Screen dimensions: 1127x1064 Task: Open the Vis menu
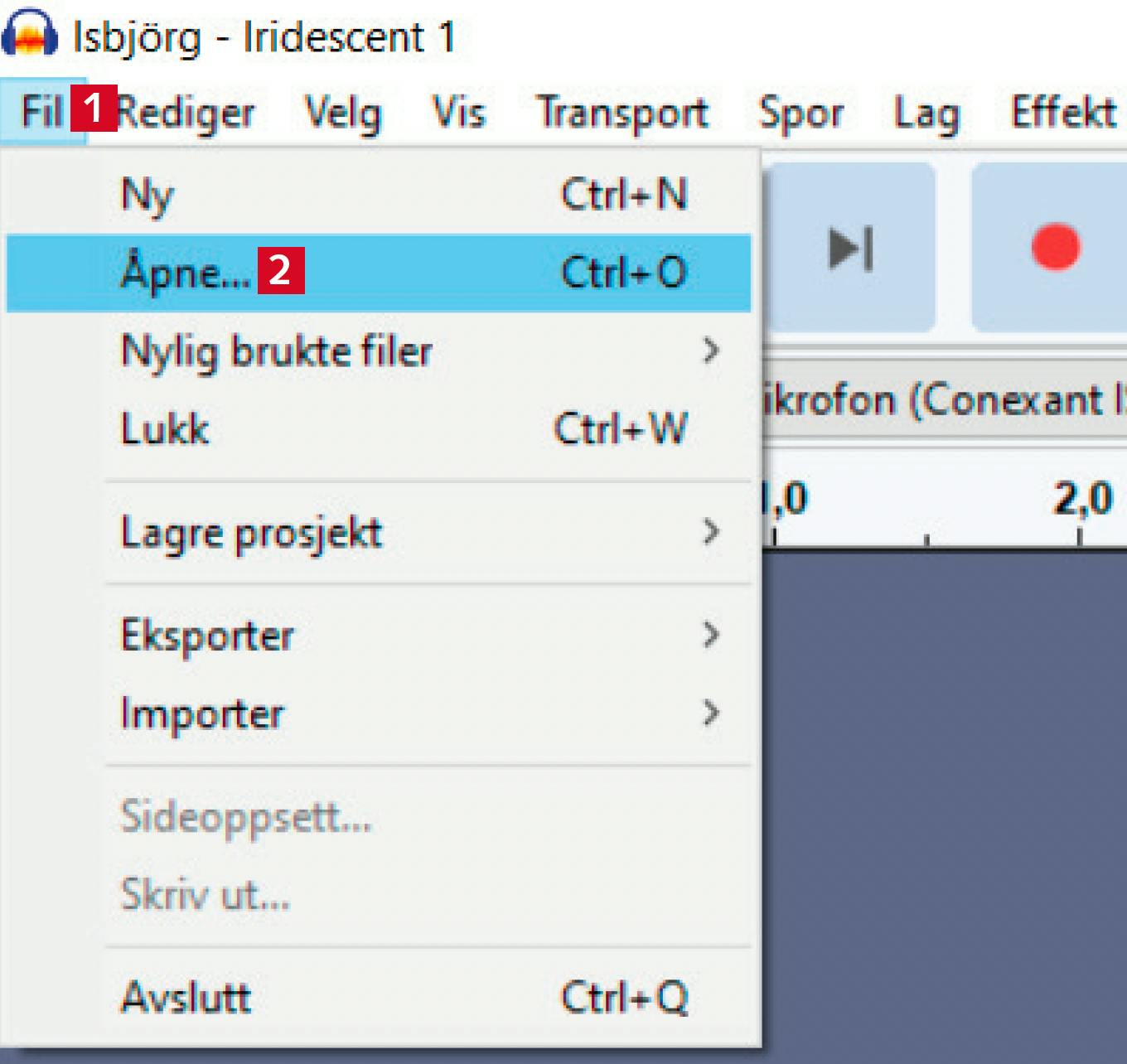(x=458, y=113)
